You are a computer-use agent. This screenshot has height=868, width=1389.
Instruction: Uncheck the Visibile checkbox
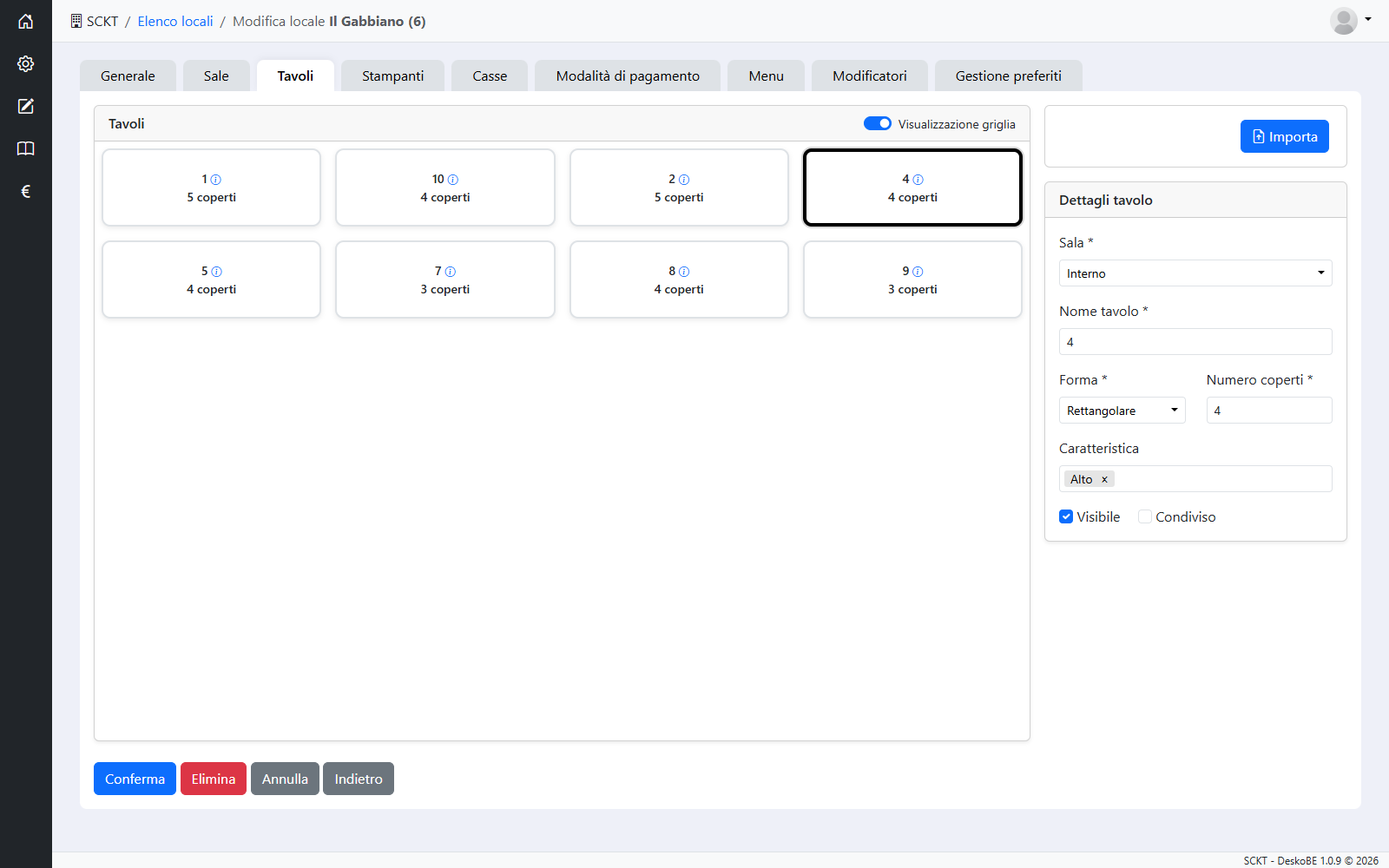(x=1066, y=516)
